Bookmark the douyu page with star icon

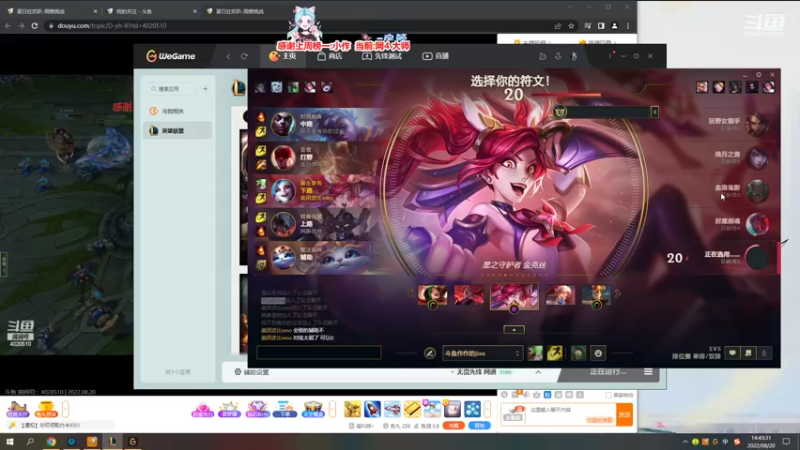[x=571, y=26]
